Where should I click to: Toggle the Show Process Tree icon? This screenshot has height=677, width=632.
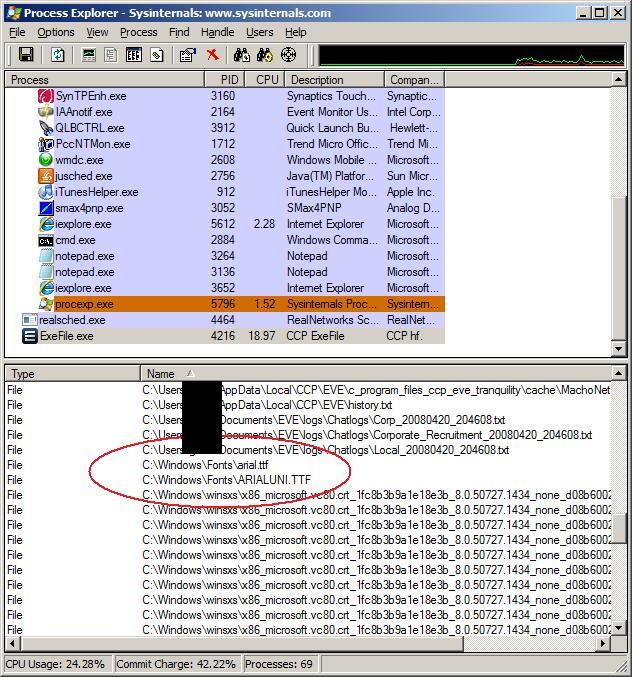tap(111, 55)
